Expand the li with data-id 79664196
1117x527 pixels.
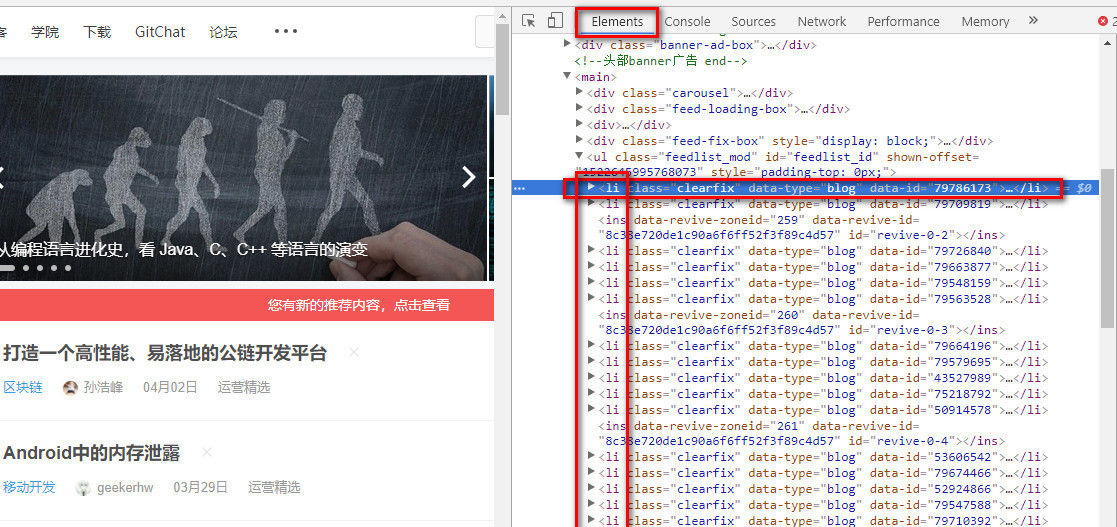(x=591, y=345)
